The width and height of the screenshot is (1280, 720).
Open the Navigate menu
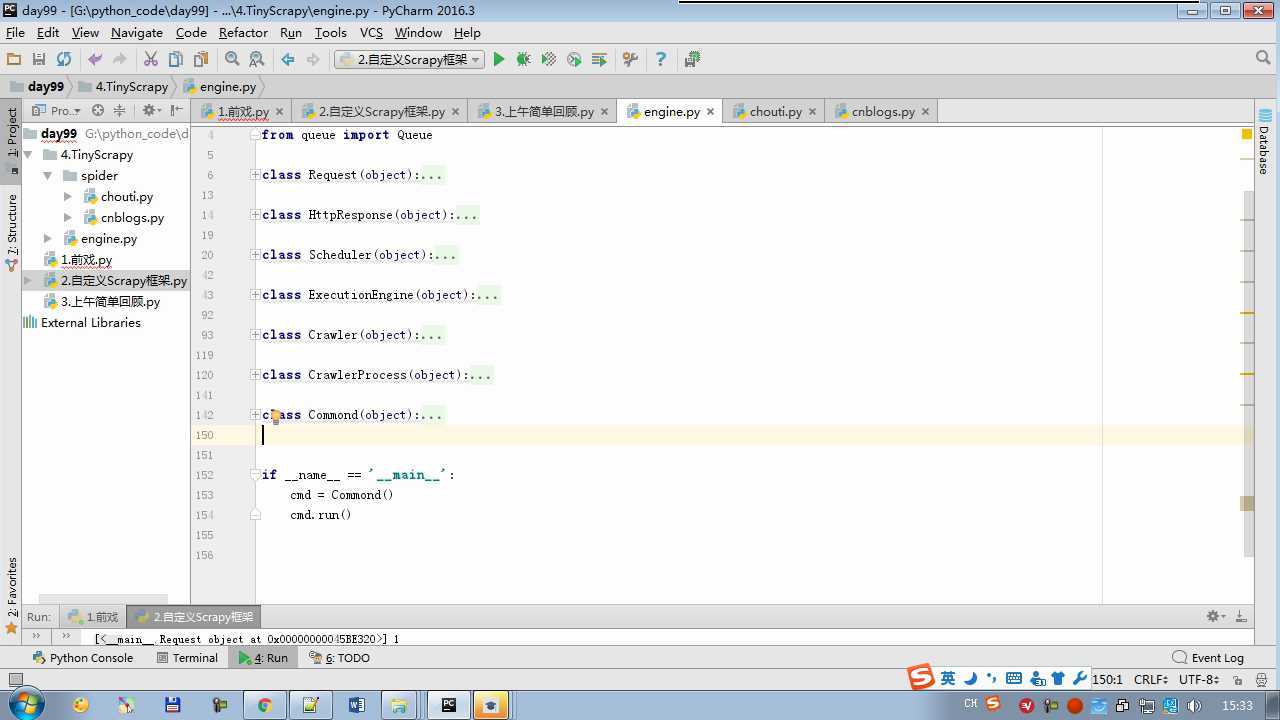click(137, 33)
